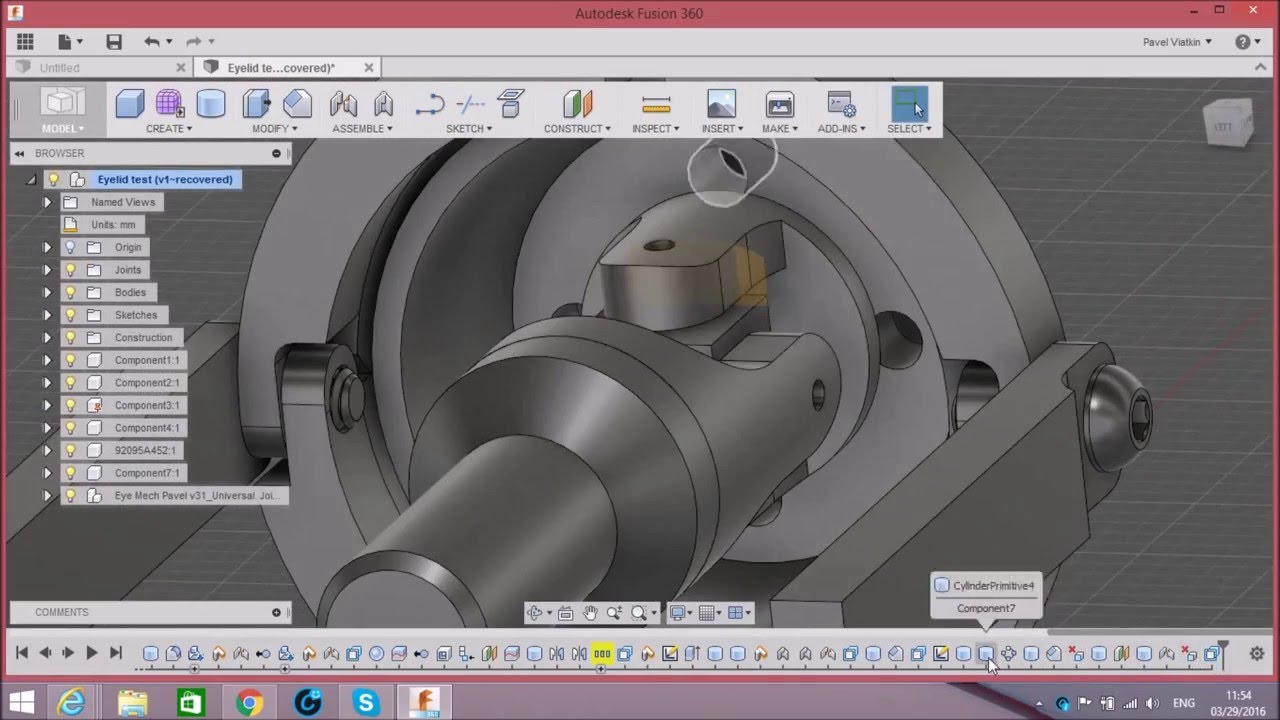Screen dimensions: 1280x720
Task: Click the Save icon in top bar
Action: [x=114, y=42]
